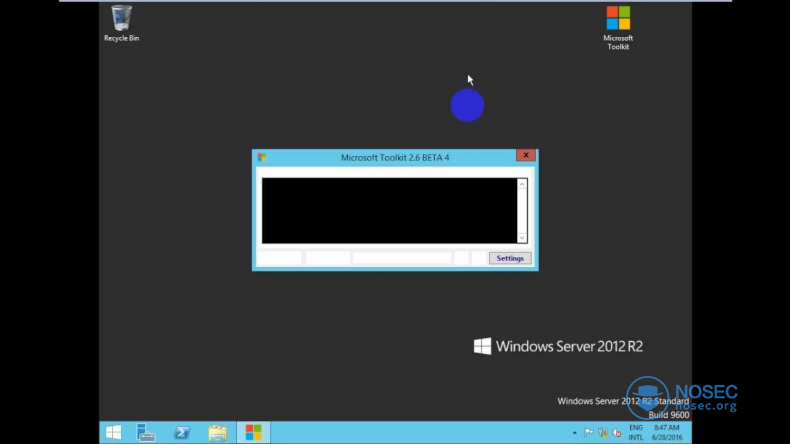The height and width of the screenshot is (444, 790).
Task: Show hidden tray icons arrow
Action: coord(574,432)
